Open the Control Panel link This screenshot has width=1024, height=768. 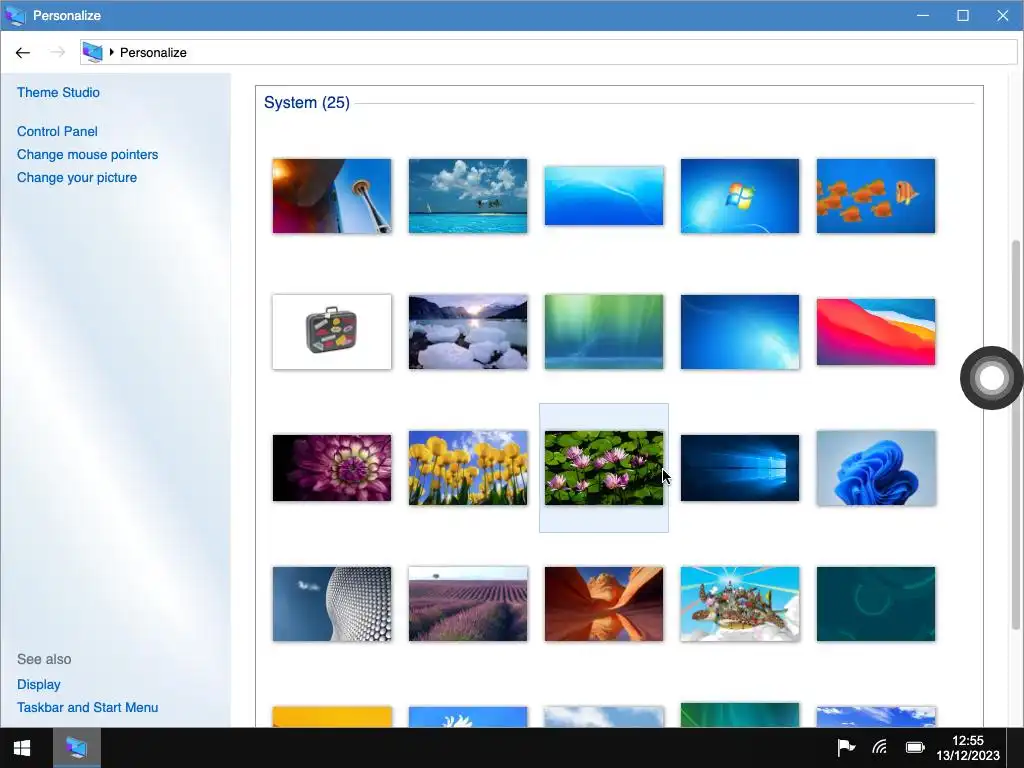pos(57,131)
